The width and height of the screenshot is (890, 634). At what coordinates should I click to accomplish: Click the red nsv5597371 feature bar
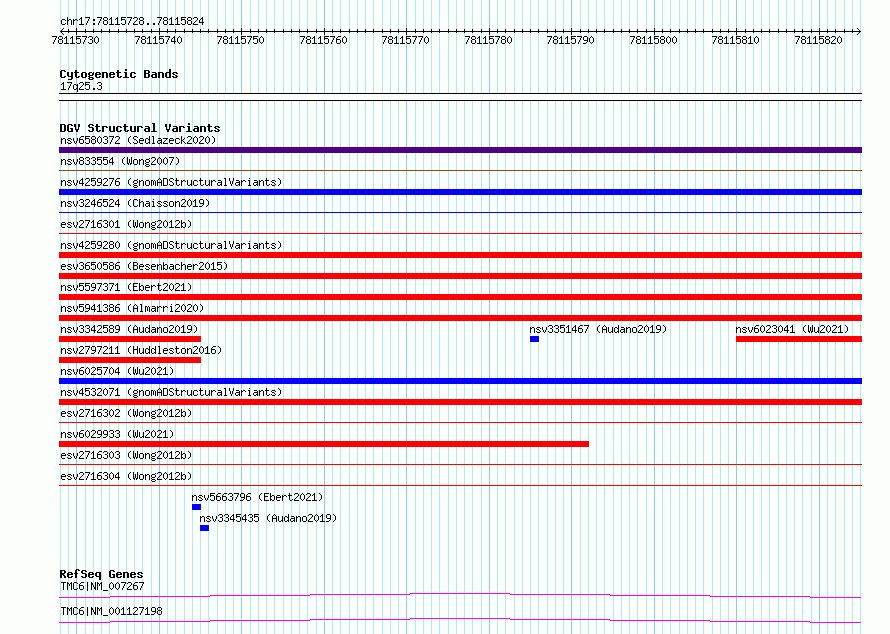point(460,297)
